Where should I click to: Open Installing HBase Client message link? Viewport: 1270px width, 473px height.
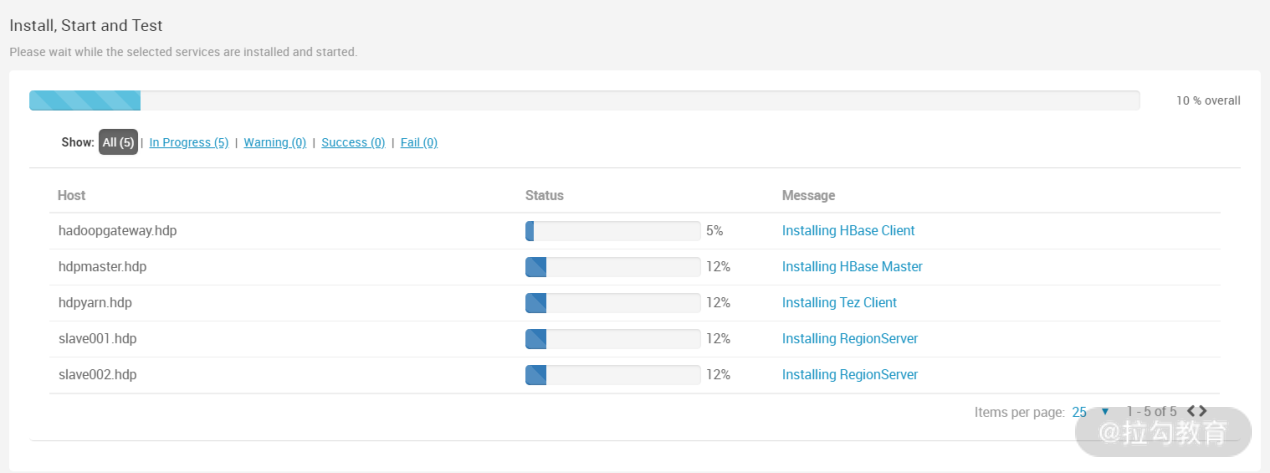(848, 231)
